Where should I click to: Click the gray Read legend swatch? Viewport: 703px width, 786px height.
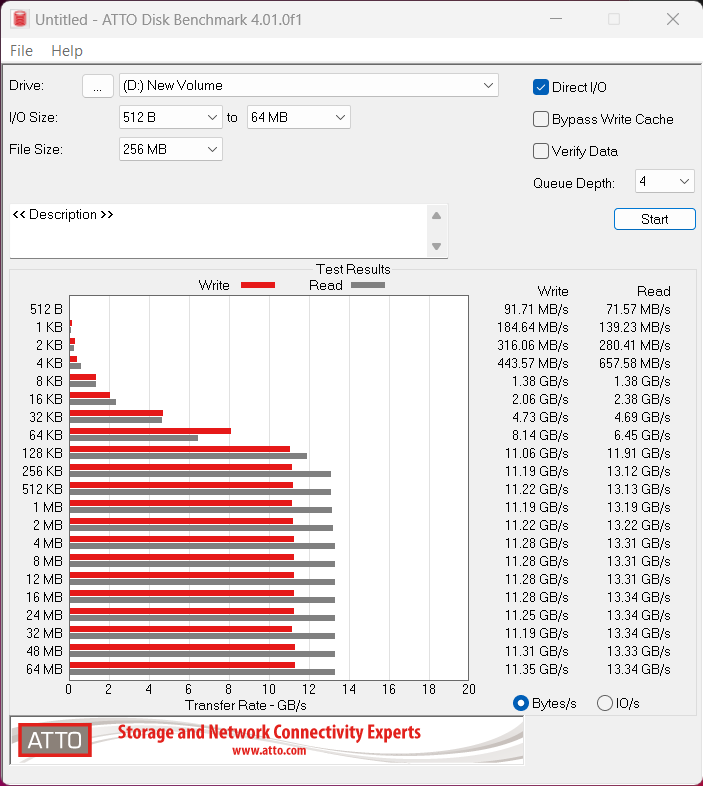(367, 285)
